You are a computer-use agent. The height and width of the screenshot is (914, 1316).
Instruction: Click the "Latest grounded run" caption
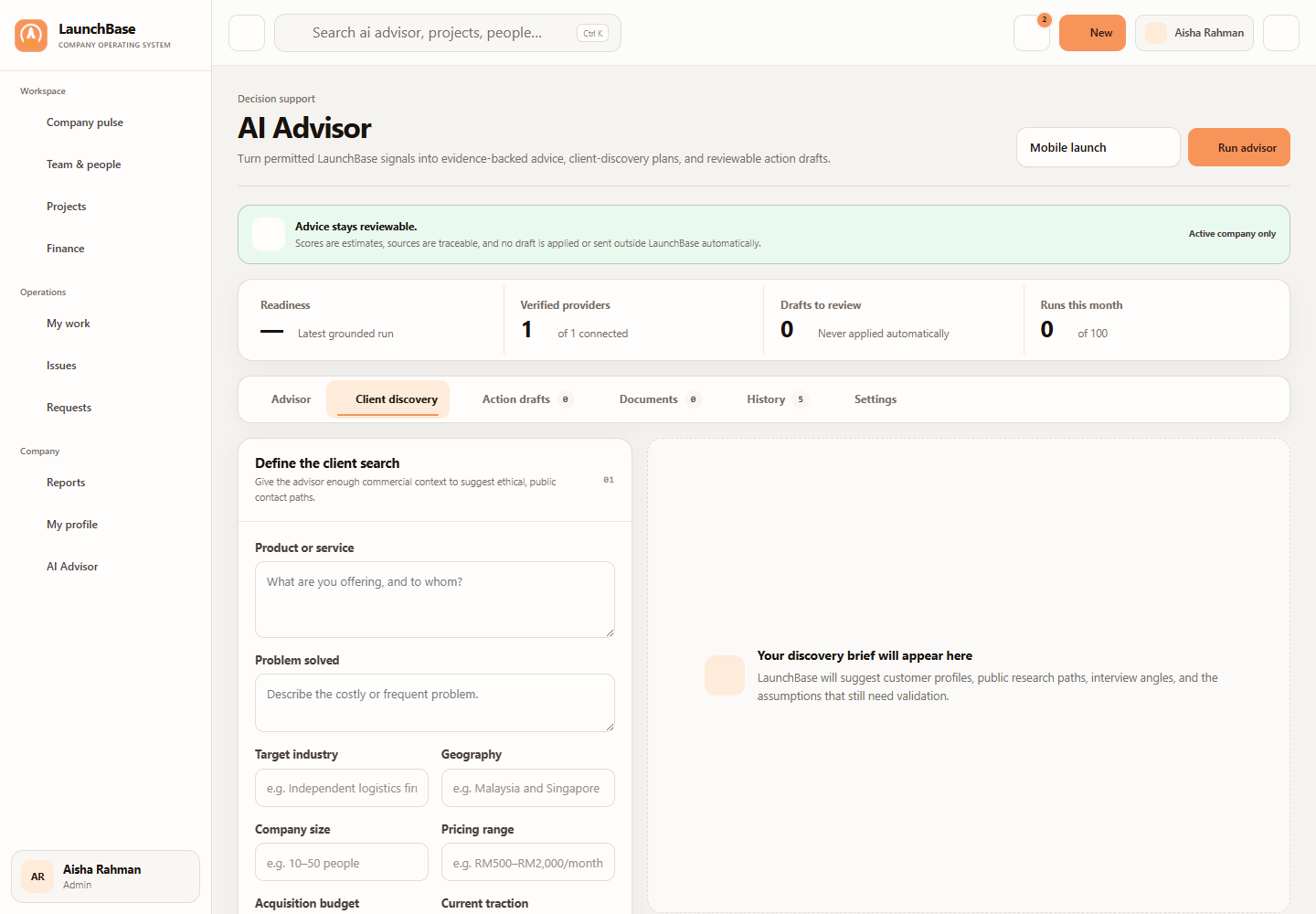coord(345,334)
